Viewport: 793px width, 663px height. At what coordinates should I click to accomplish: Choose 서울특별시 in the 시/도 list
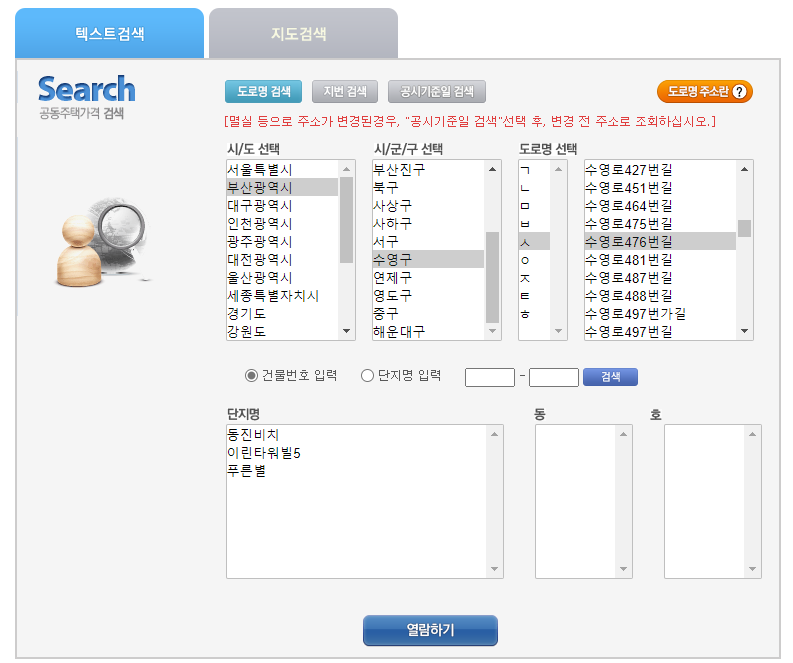click(x=282, y=169)
